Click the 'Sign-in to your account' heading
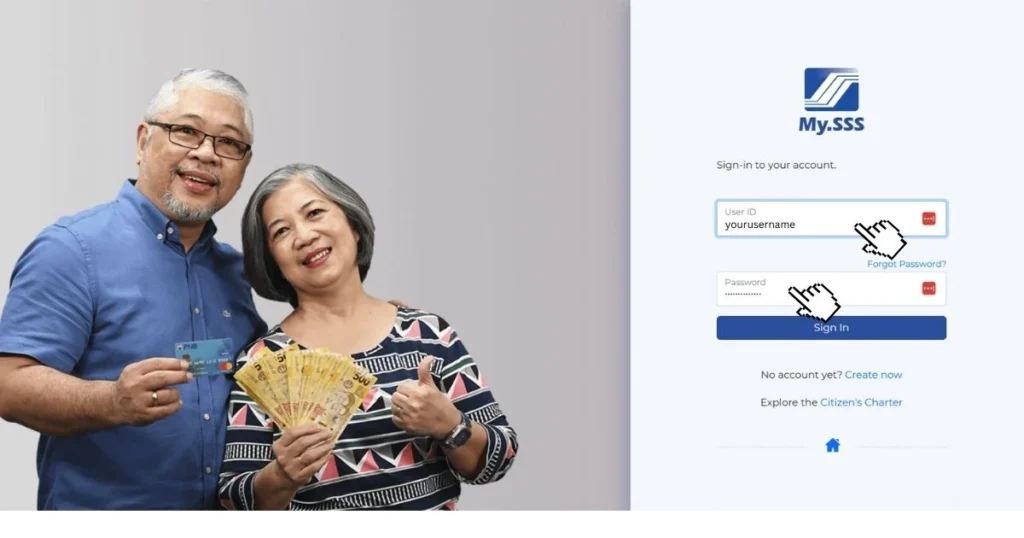The height and width of the screenshot is (538, 1024). click(776, 165)
